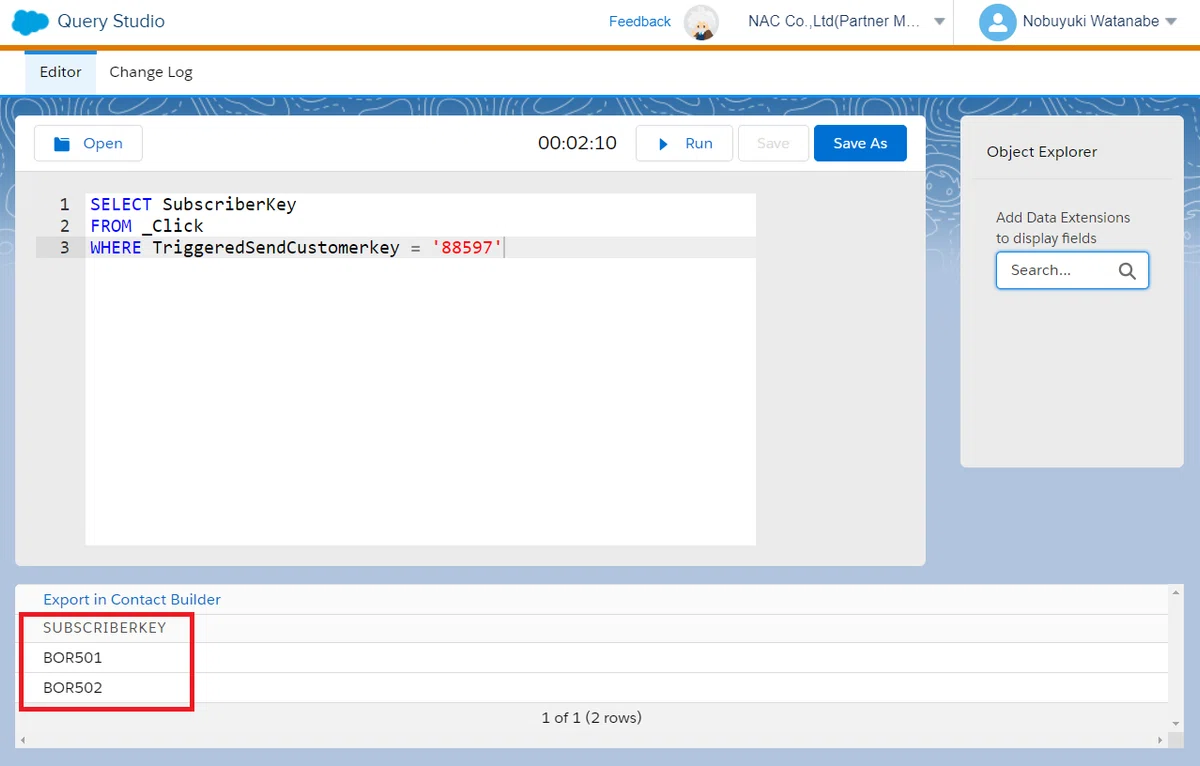
Task: Open a saved query with Open button
Action: click(x=88, y=143)
